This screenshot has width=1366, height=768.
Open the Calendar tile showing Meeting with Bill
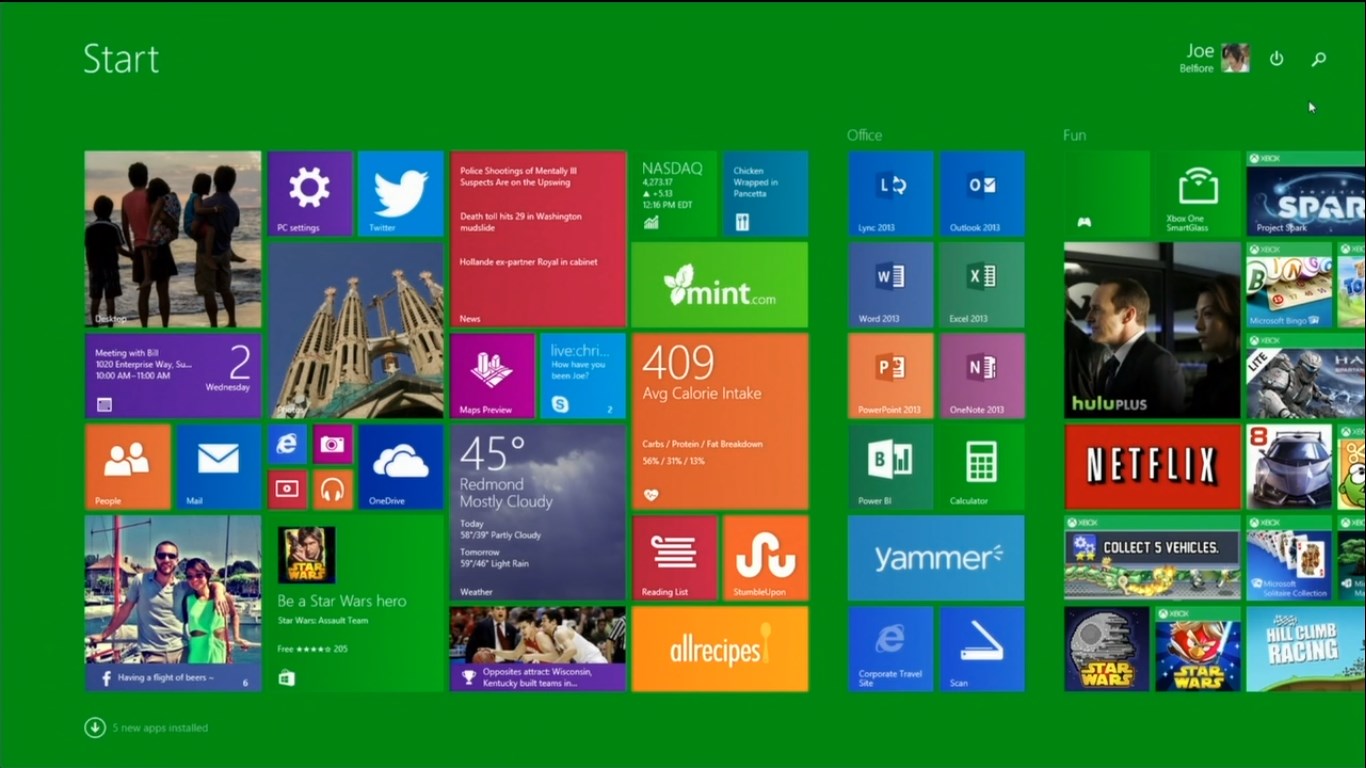pyautogui.click(x=173, y=375)
